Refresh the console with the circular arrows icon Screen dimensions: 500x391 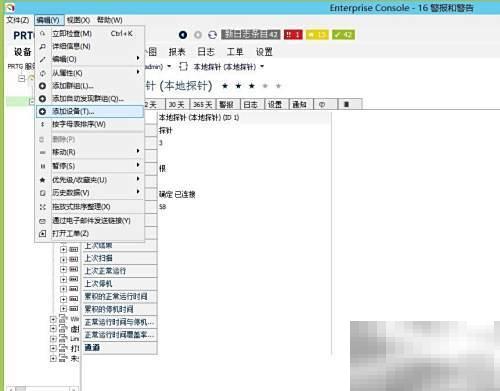click(212, 35)
